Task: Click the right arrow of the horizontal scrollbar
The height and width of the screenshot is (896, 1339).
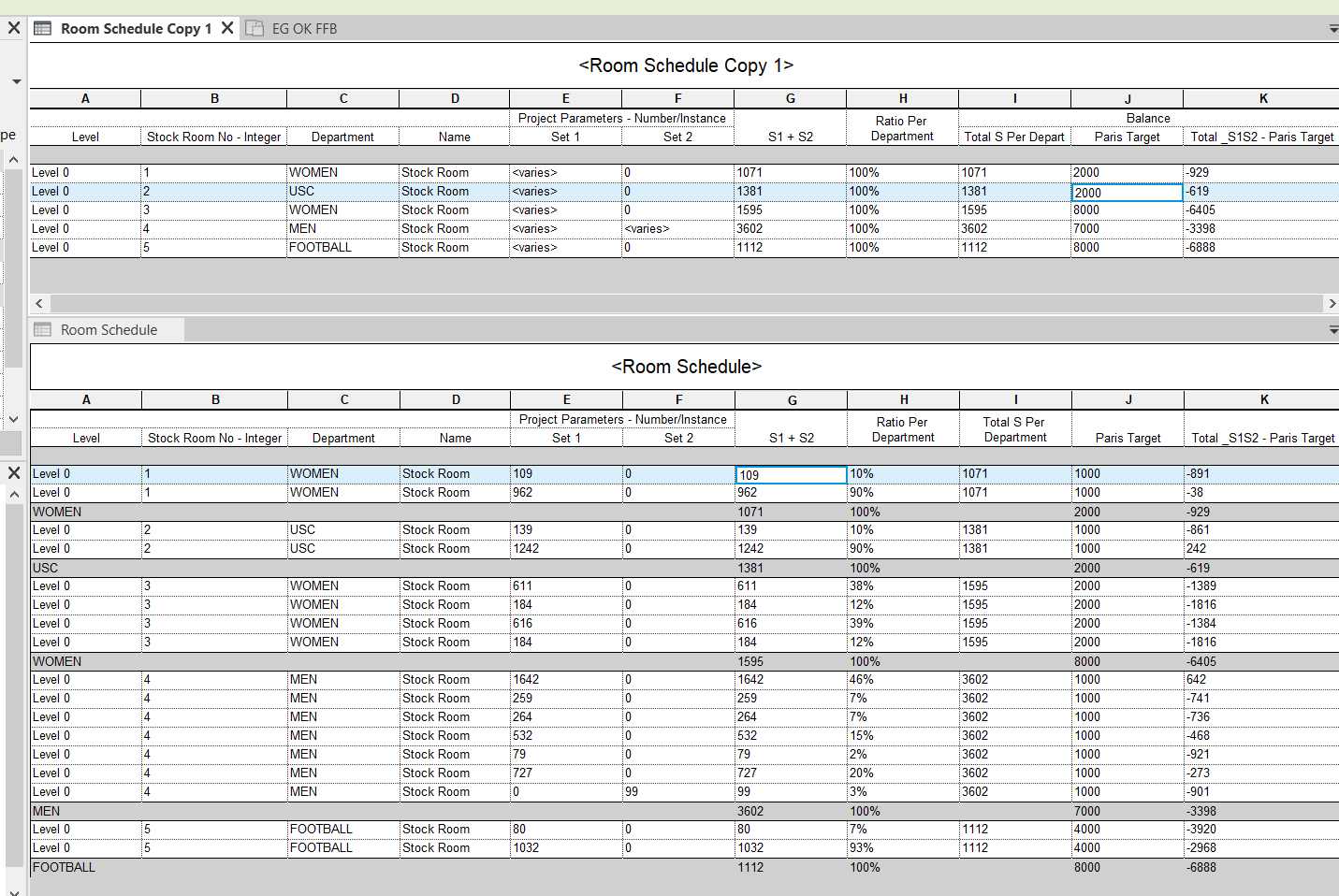Action: click(x=1332, y=303)
